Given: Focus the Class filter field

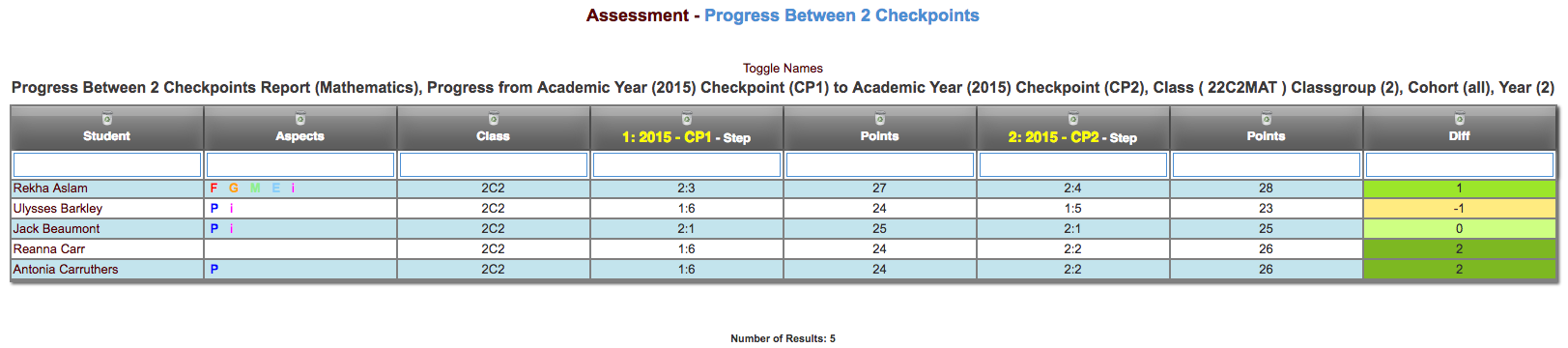Looking at the screenshot, I should (494, 164).
